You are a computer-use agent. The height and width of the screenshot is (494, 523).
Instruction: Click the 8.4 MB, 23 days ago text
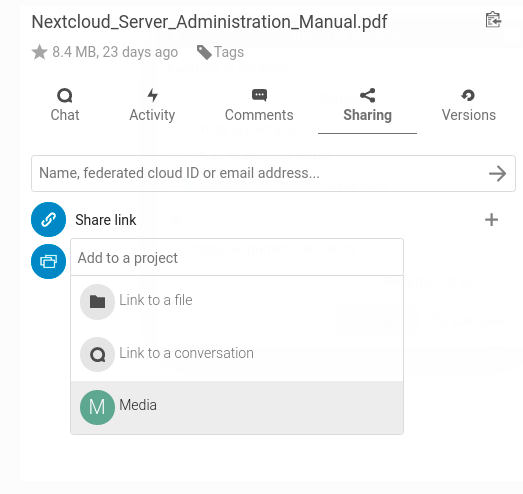pyautogui.click(x=115, y=52)
